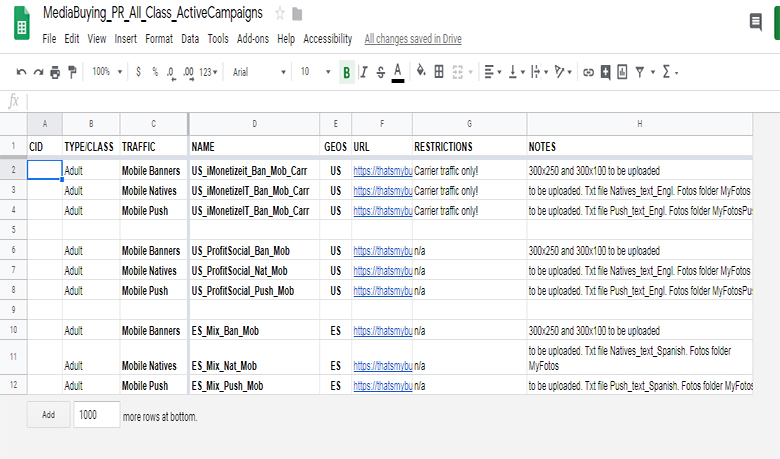The image size is (780, 459).
Task: Undo the last action
Action: [21, 73]
